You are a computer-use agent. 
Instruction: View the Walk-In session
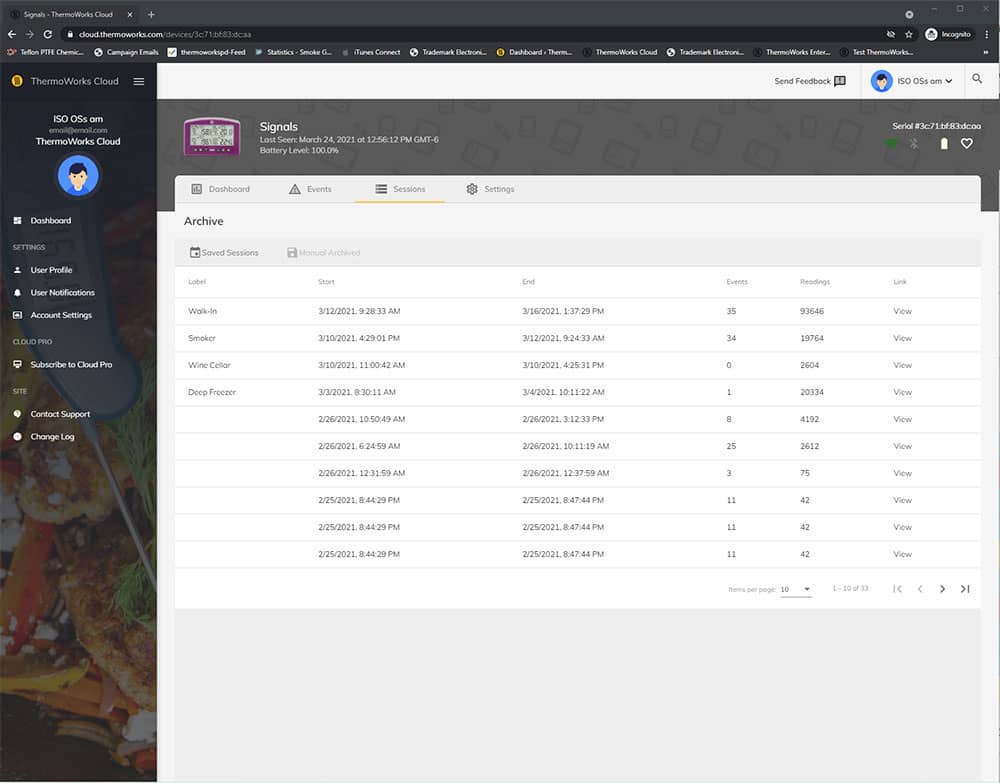(x=902, y=311)
